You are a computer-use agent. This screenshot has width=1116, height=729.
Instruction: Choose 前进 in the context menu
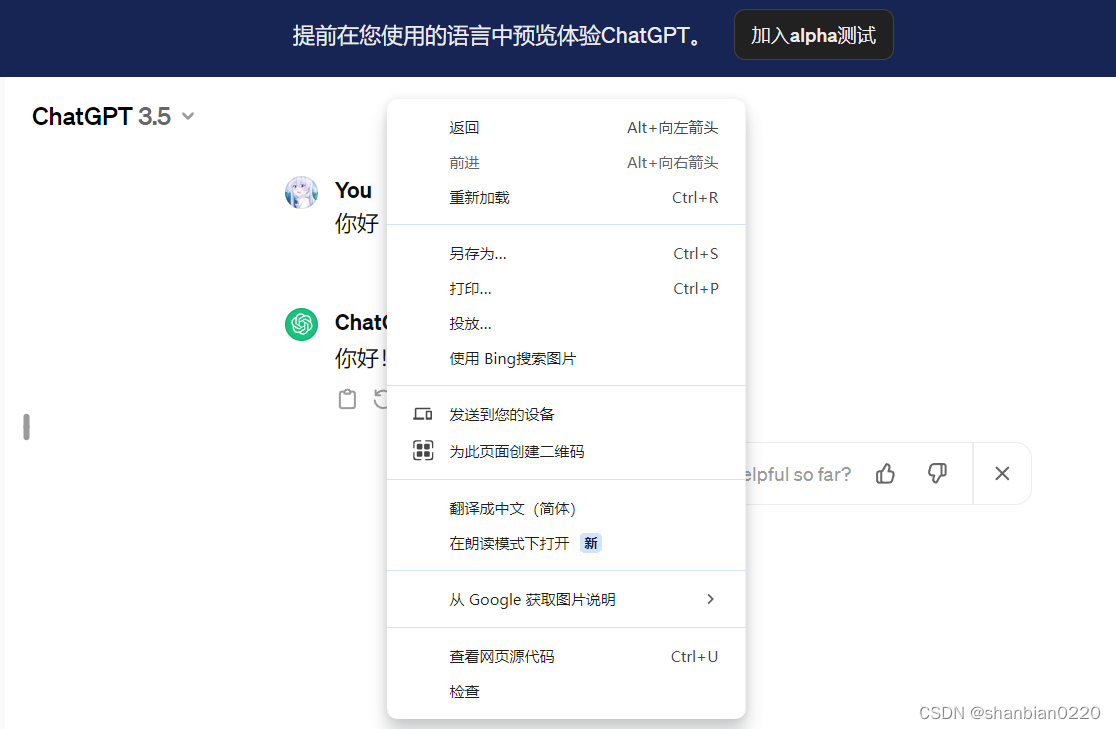(566, 163)
